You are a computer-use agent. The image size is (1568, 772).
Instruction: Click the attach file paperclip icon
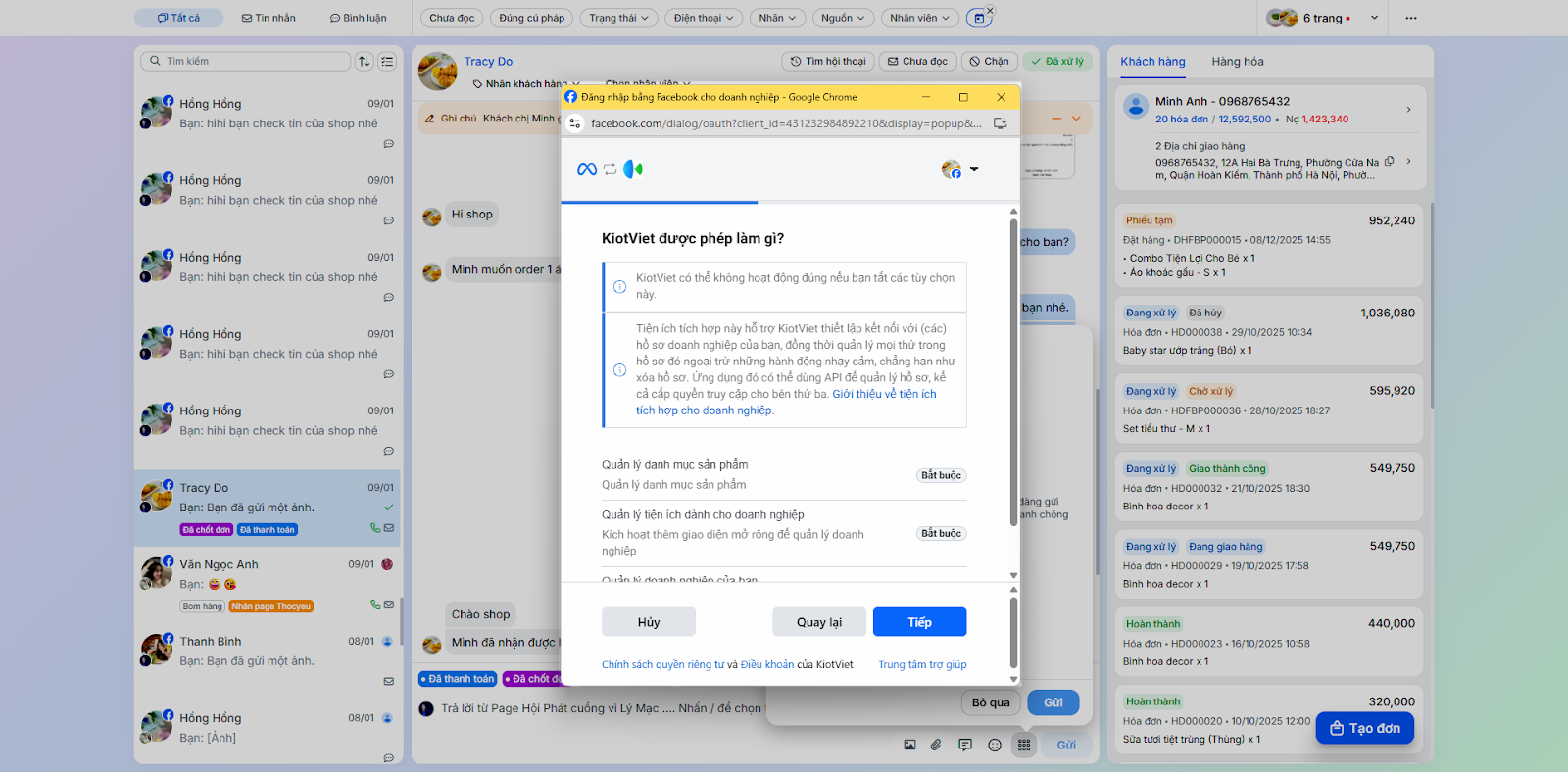pyautogui.click(x=936, y=745)
